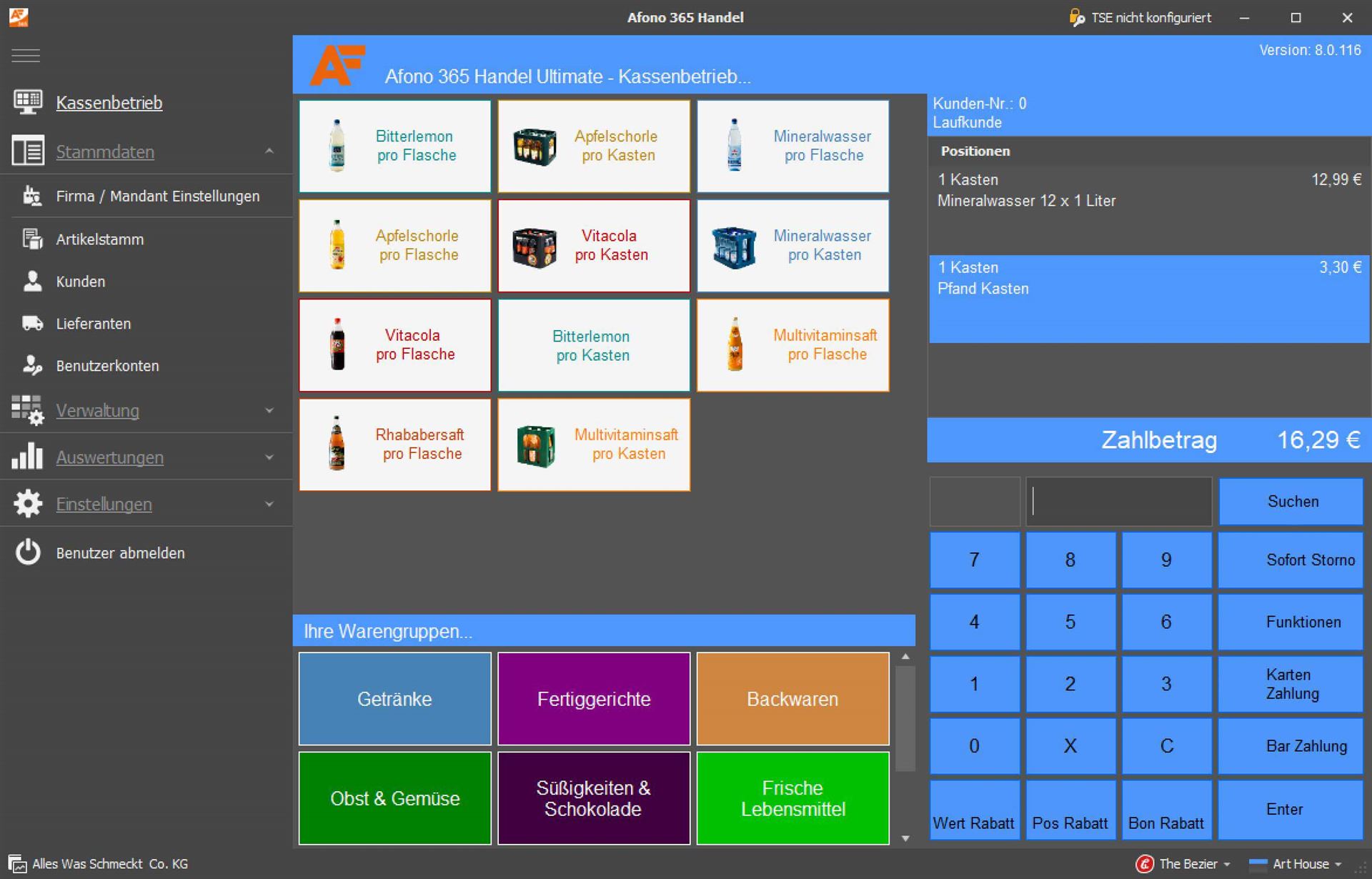
Task: Select the Pfand Kasten position row
Action: [x=1149, y=299]
